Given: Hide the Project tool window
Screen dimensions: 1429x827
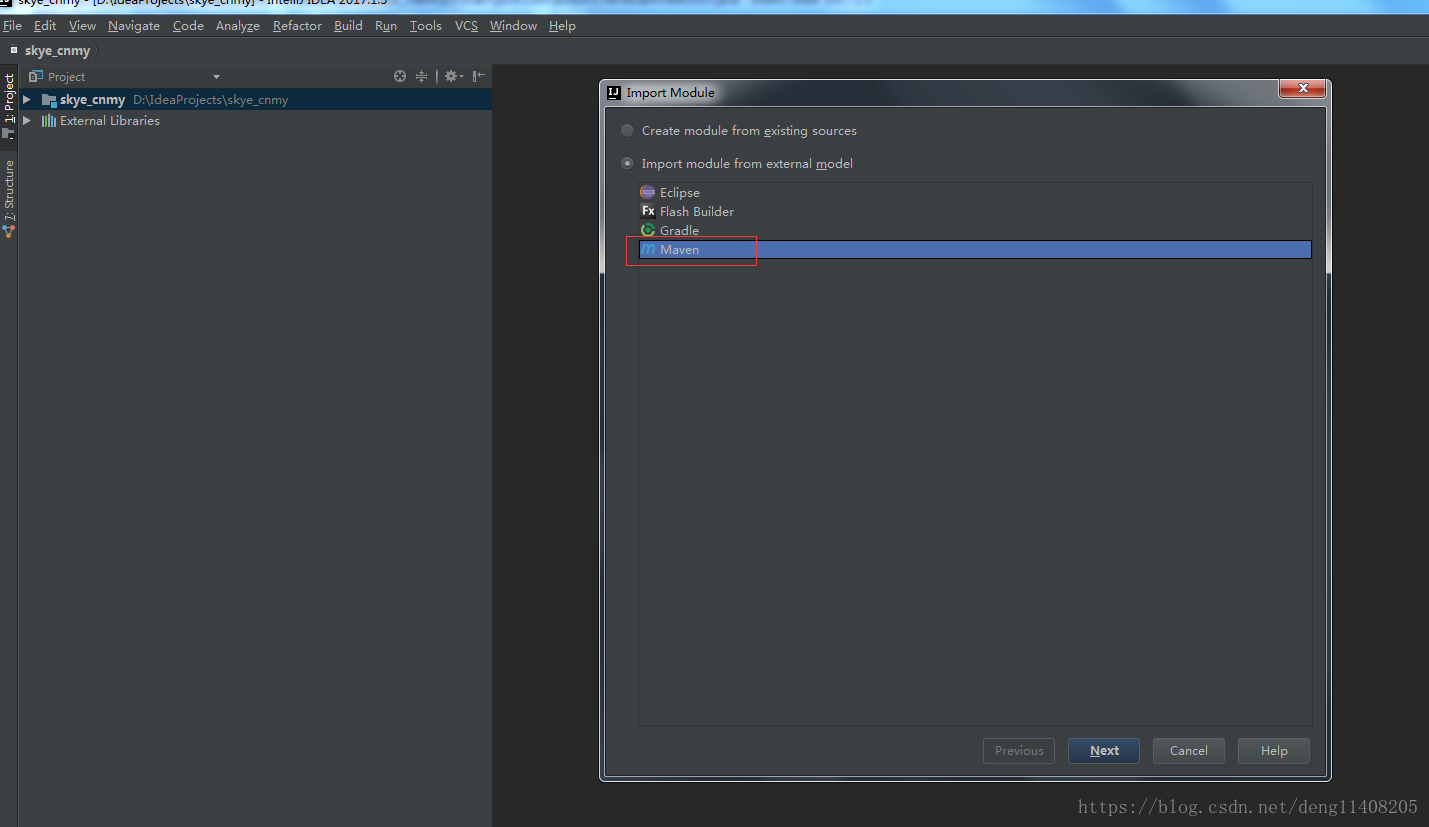Looking at the screenshot, I should coord(479,76).
